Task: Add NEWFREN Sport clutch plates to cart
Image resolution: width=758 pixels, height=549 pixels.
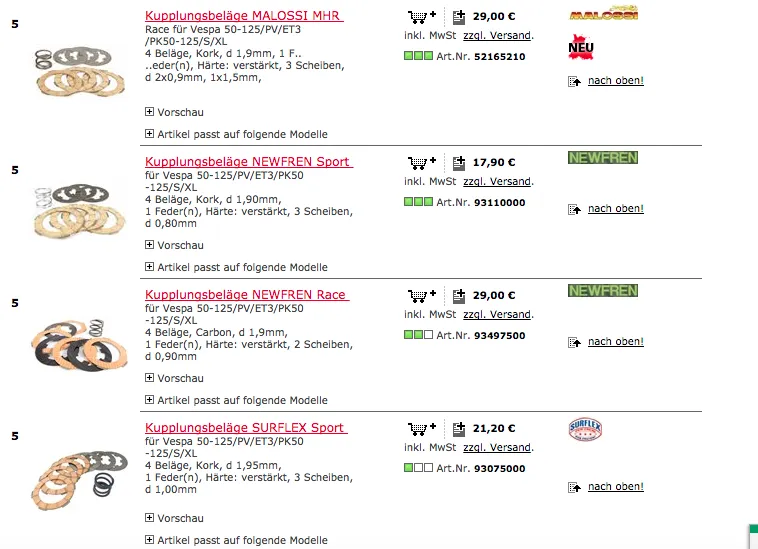Action: (421, 162)
